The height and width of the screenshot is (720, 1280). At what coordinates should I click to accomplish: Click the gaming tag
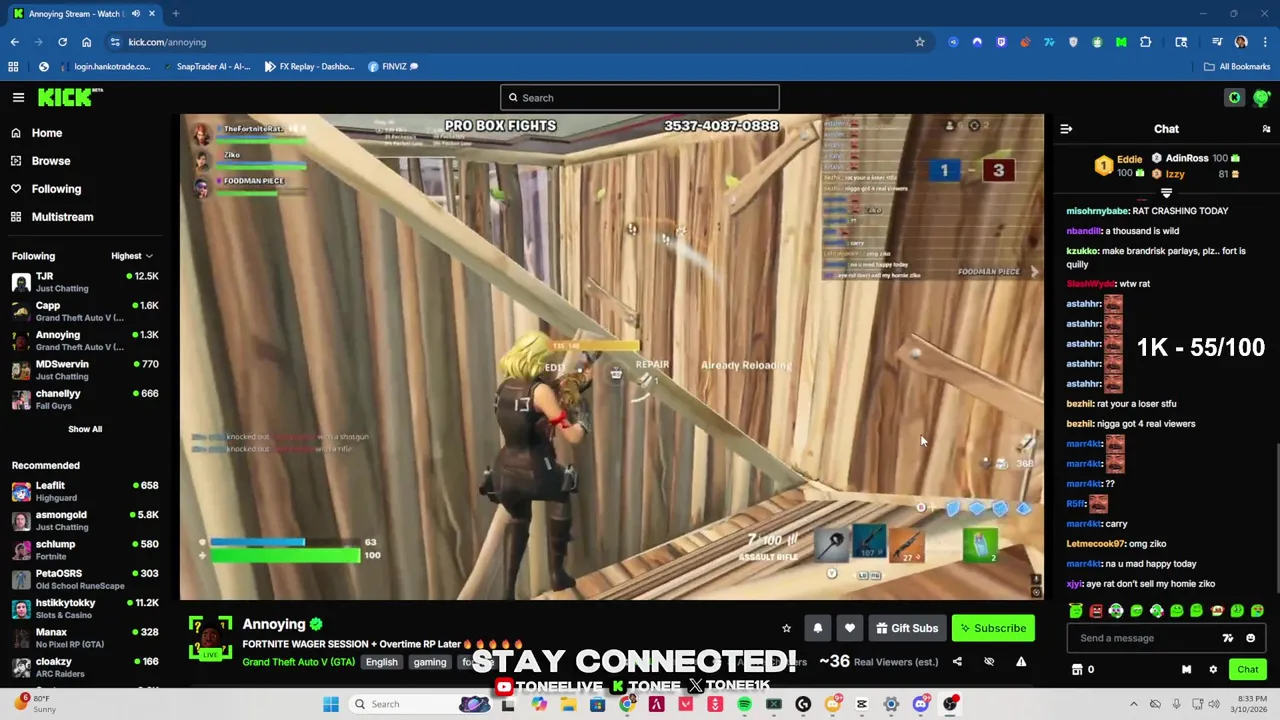pos(430,662)
